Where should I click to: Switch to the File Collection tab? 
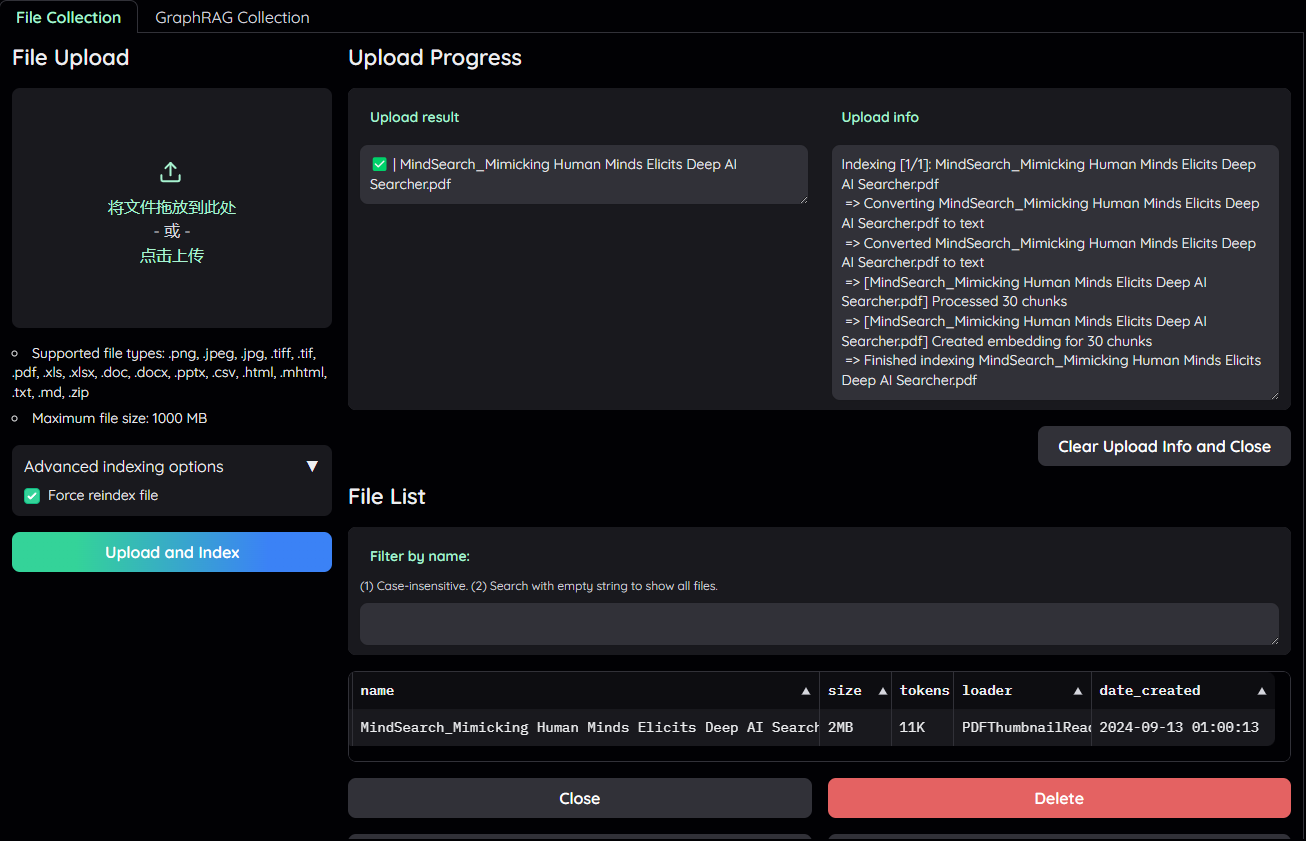pos(69,17)
